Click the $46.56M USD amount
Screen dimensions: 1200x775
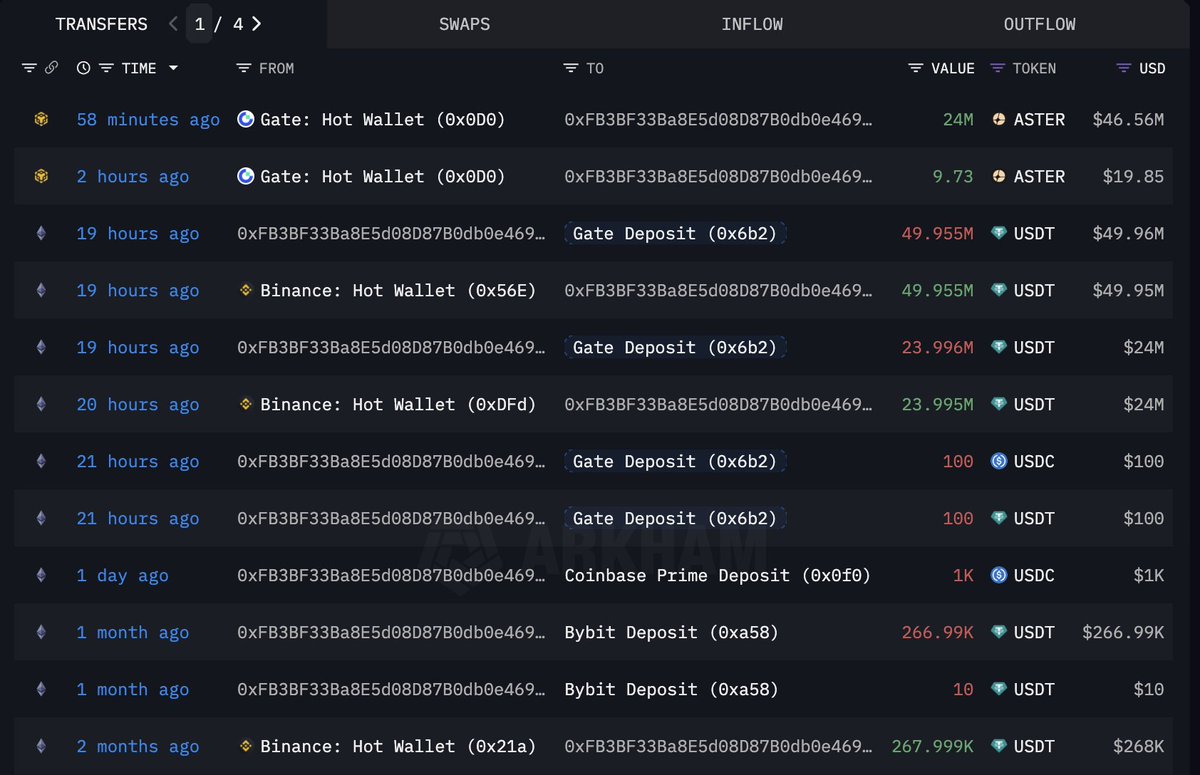point(1128,119)
